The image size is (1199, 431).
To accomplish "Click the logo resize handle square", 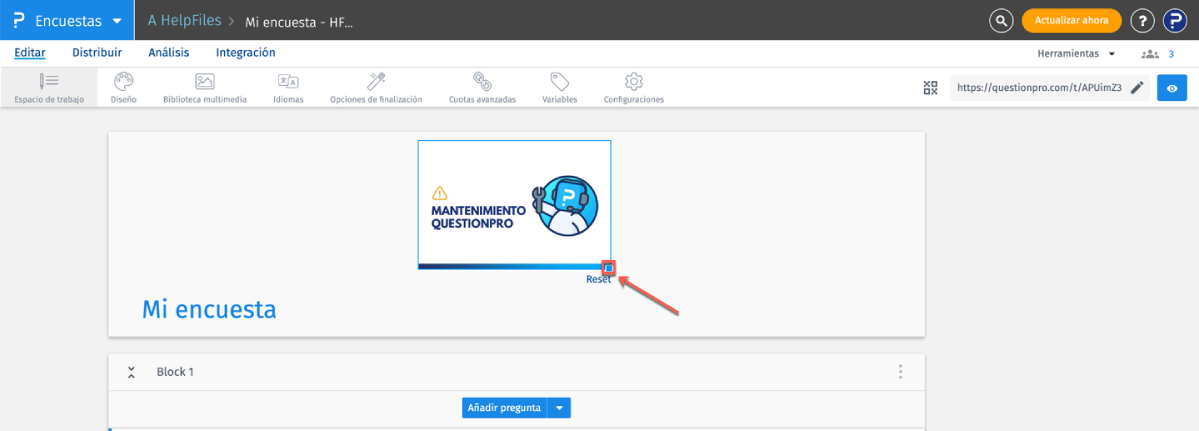I will click(609, 267).
